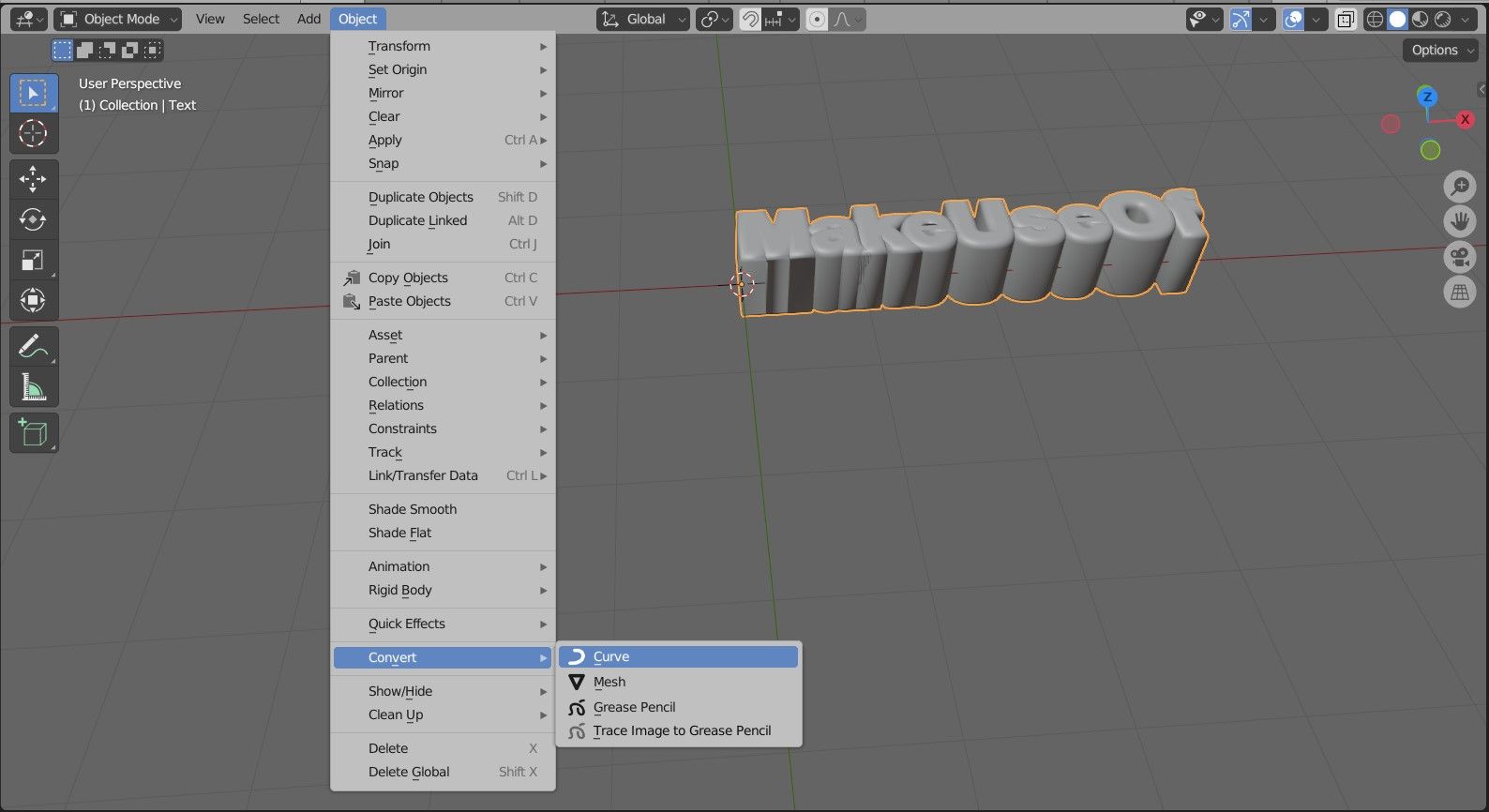The height and width of the screenshot is (812, 1489).
Task: Open selectability and visibility dropdown
Action: coord(1204,19)
